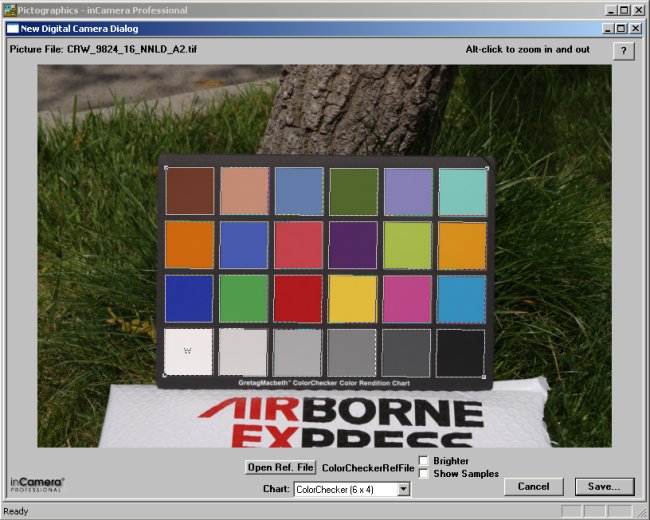Enable the Brighter checkbox

(423, 461)
